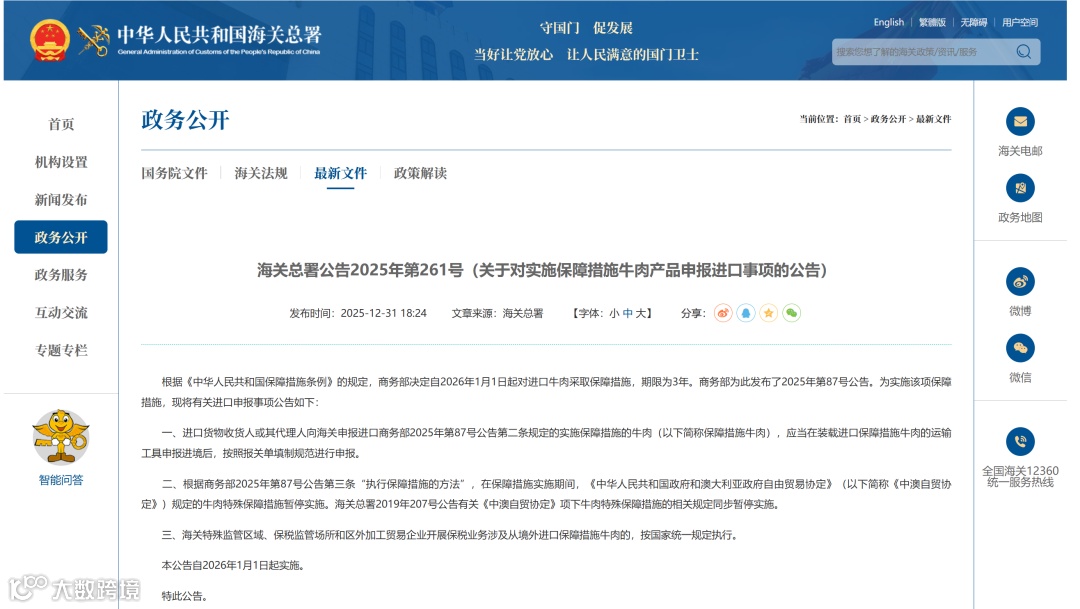The height and width of the screenshot is (609, 1080).
Task: Click the 文章来源：海关总署 text
Action: pos(497,313)
